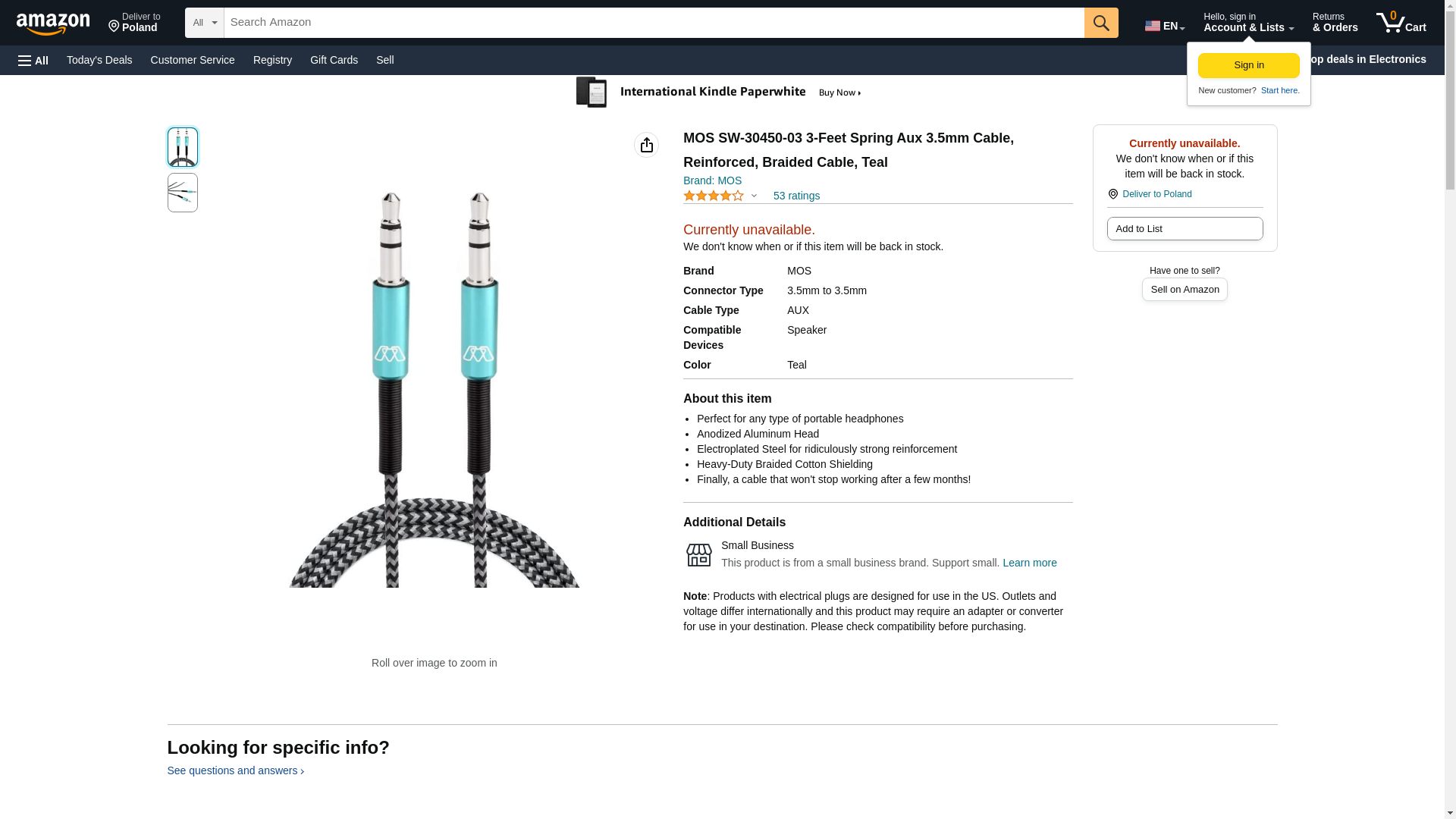
Task: Open the shopping cart
Action: pyautogui.click(x=1401, y=23)
